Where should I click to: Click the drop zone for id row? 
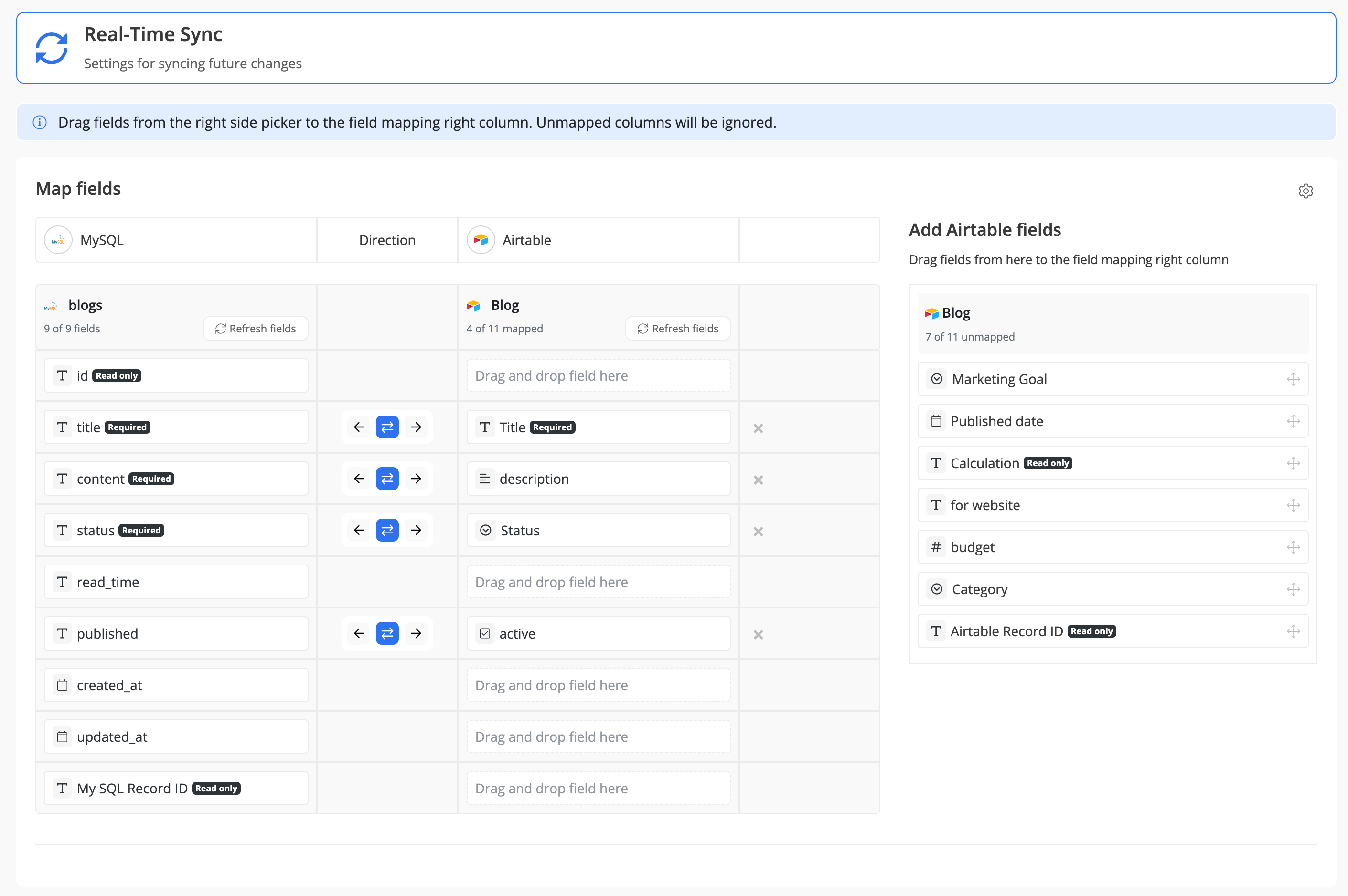coord(598,375)
